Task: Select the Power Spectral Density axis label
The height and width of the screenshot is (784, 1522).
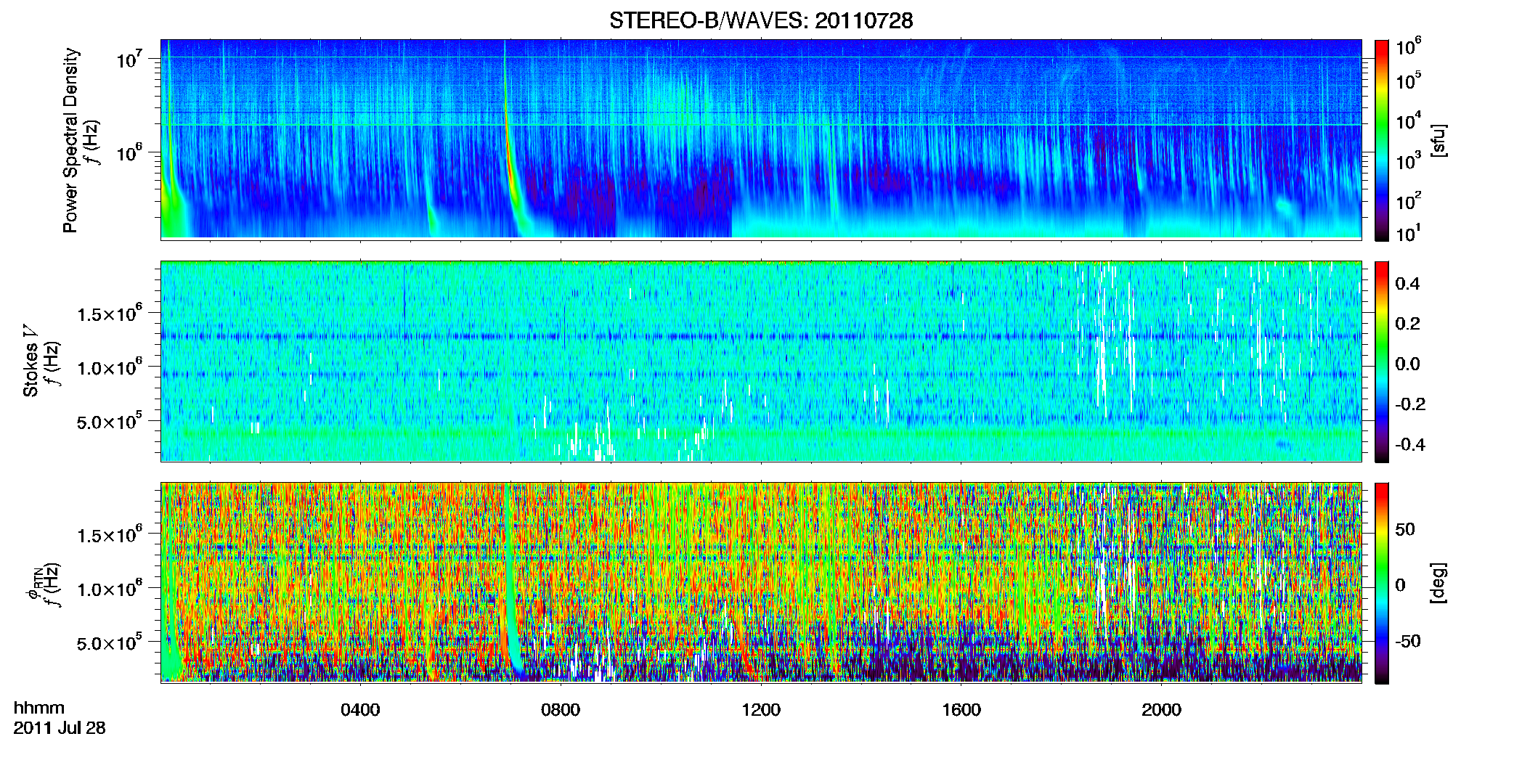Action: tap(70, 140)
